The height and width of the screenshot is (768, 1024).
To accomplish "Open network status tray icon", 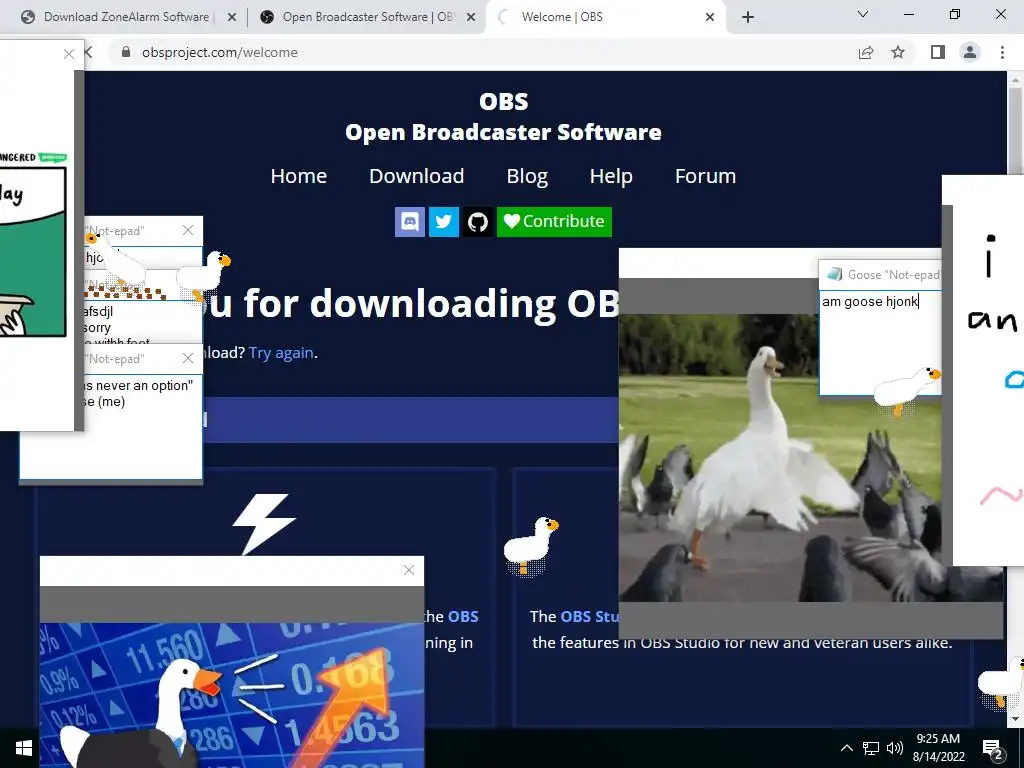I will (871, 748).
